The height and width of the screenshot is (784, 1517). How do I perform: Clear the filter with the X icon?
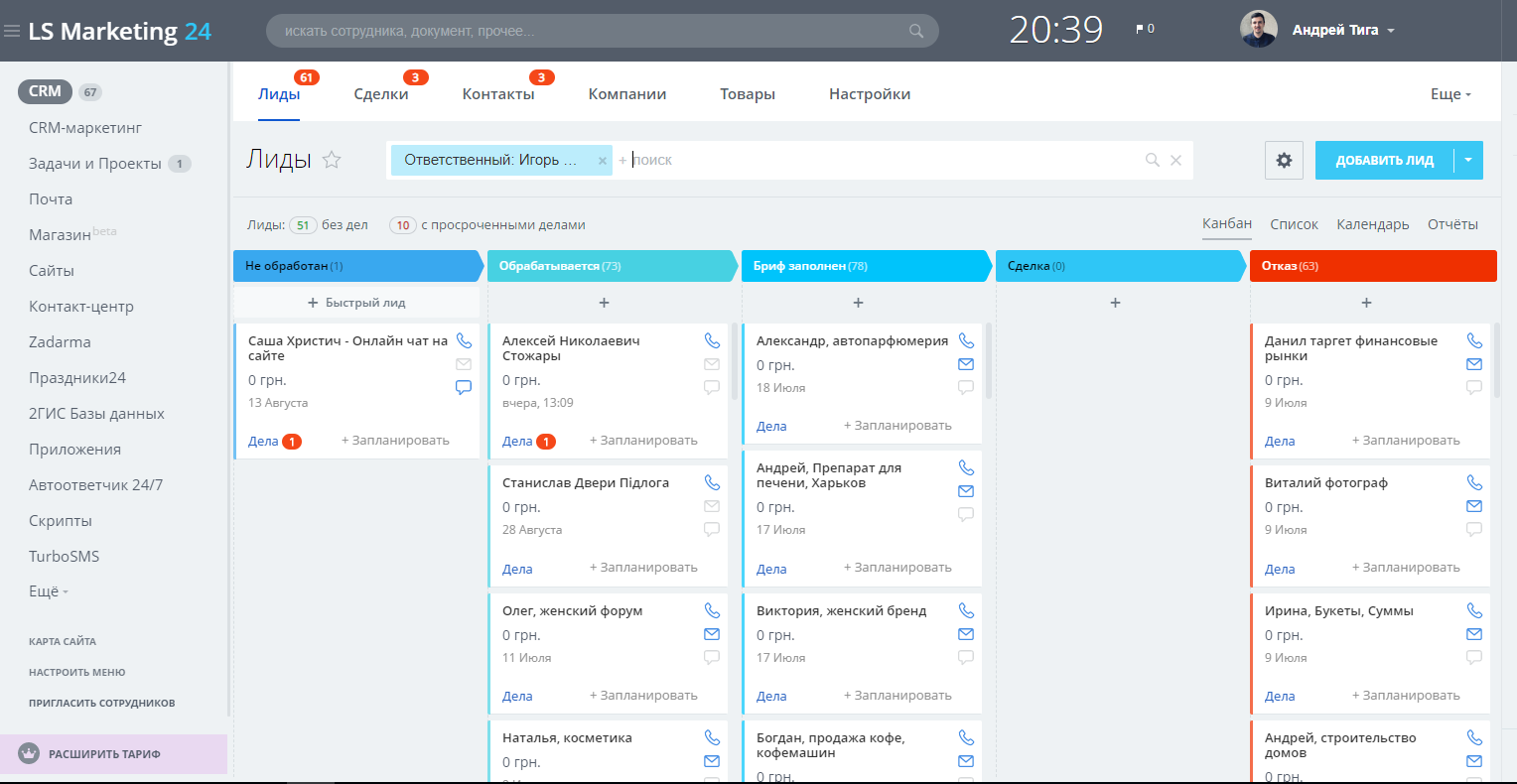point(1175,160)
